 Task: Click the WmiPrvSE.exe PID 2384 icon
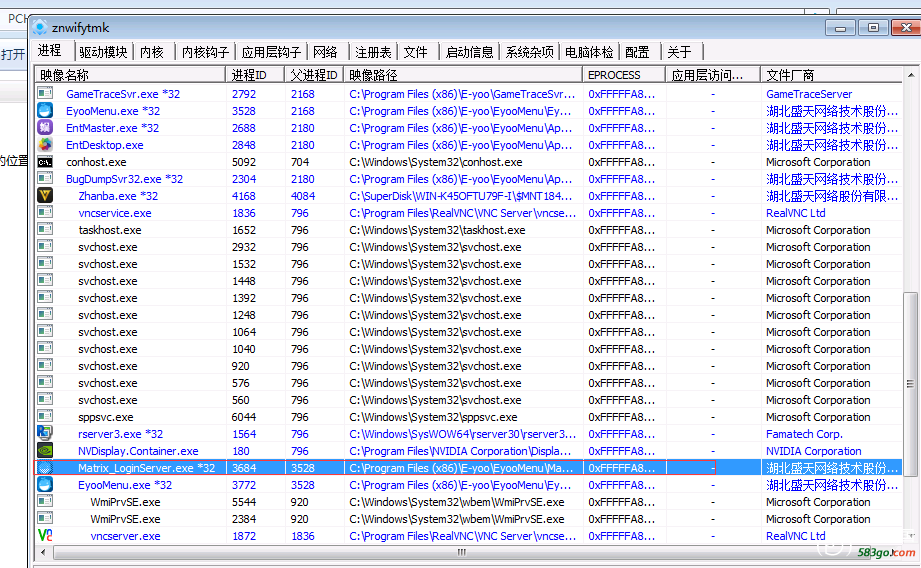click(45, 519)
